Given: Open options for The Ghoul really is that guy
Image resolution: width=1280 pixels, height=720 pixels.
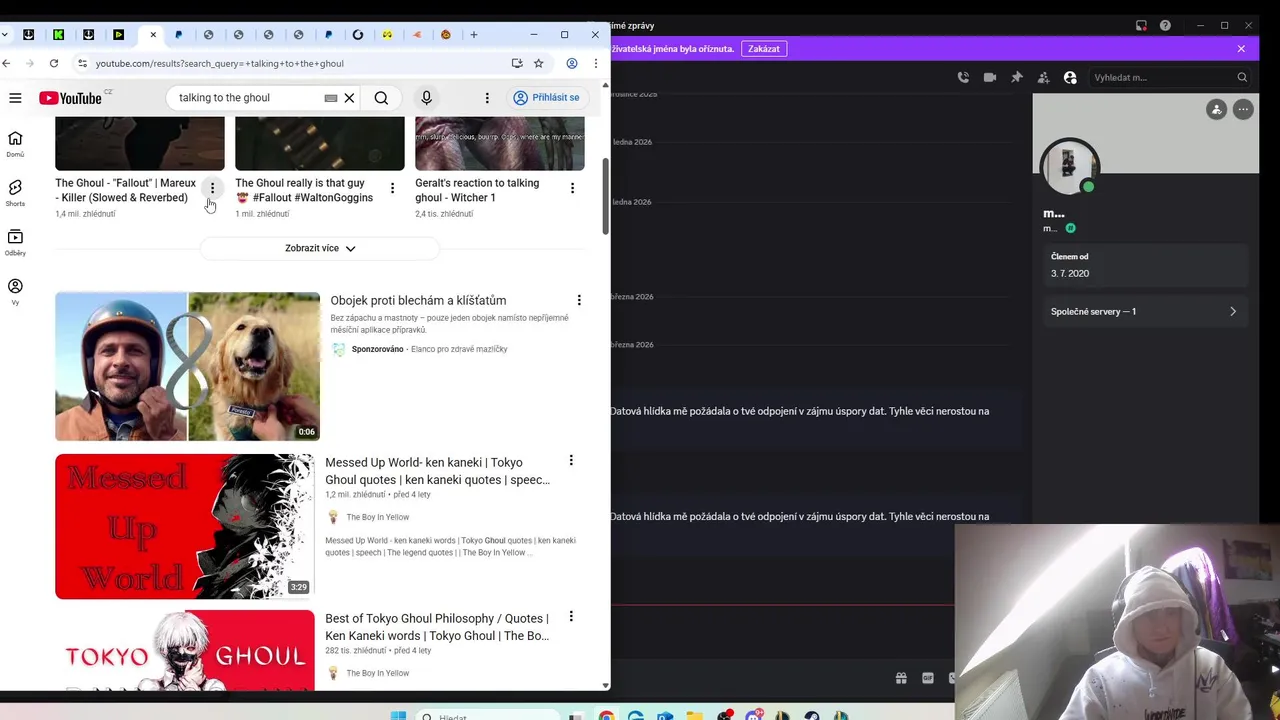Looking at the screenshot, I should (392, 188).
